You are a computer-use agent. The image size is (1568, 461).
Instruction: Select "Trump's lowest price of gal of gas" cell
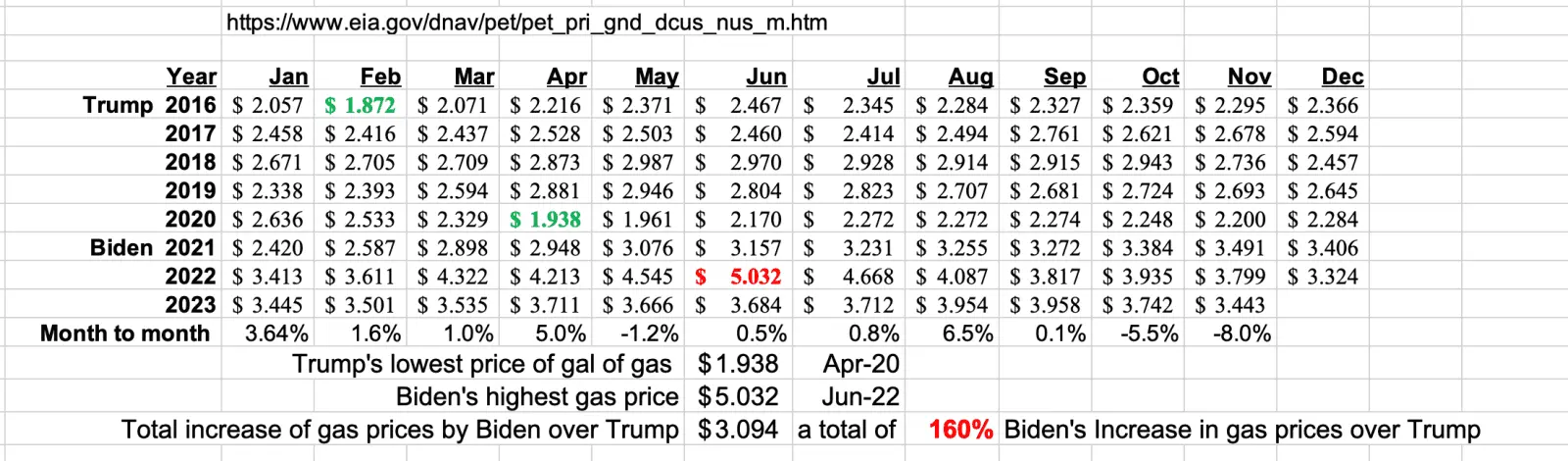coord(481,364)
